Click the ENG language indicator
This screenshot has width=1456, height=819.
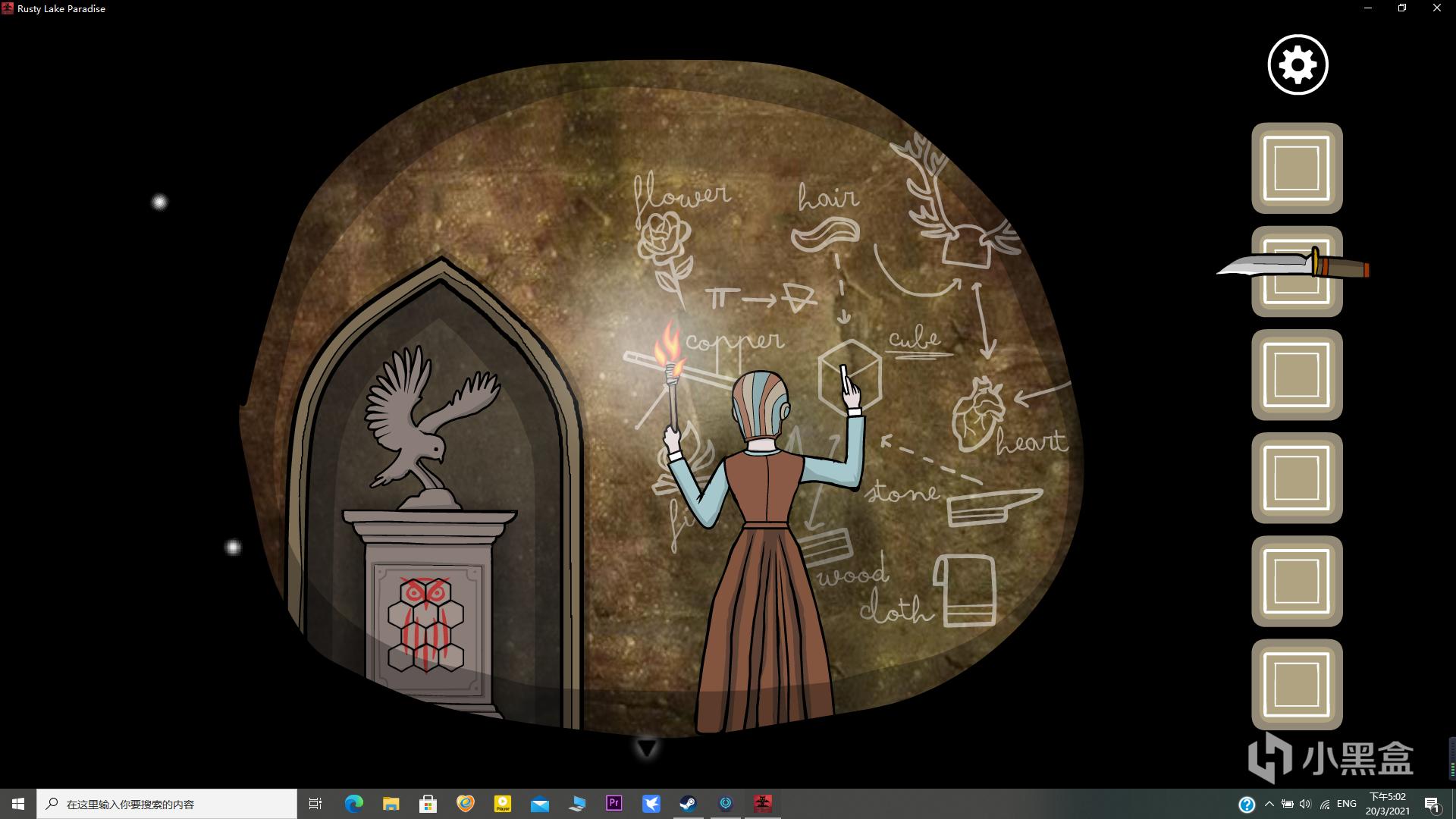point(1346,804)
